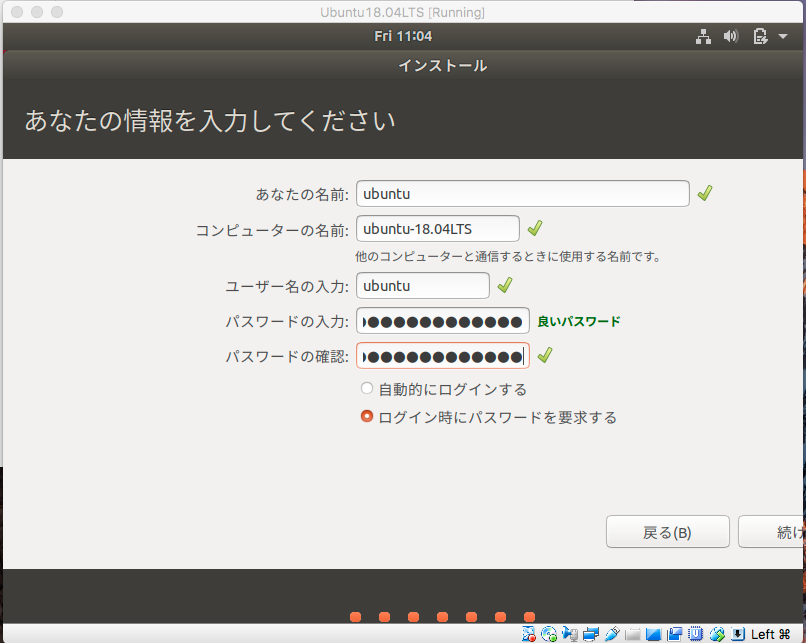Click VirtualBox network adapters icon
The width and height of the screenshot is (806, 643).
point(591,634)
